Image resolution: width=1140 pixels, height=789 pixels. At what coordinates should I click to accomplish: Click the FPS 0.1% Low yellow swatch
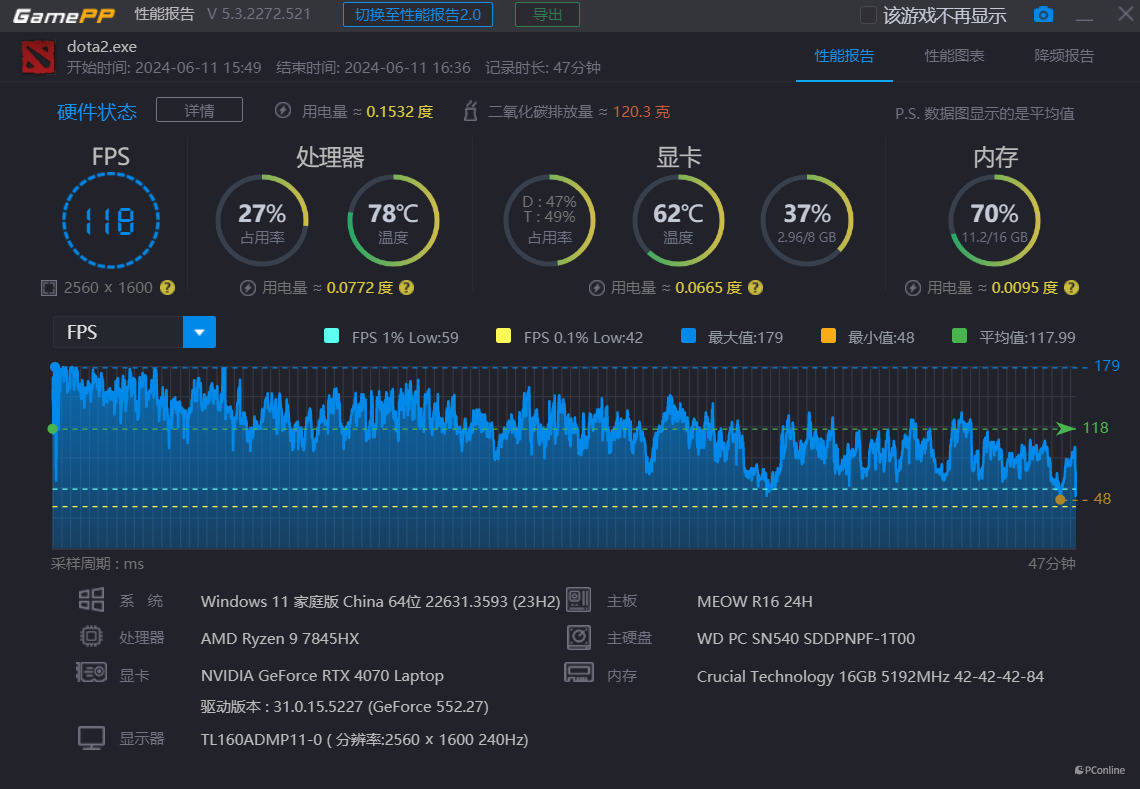tap(503, 336)
